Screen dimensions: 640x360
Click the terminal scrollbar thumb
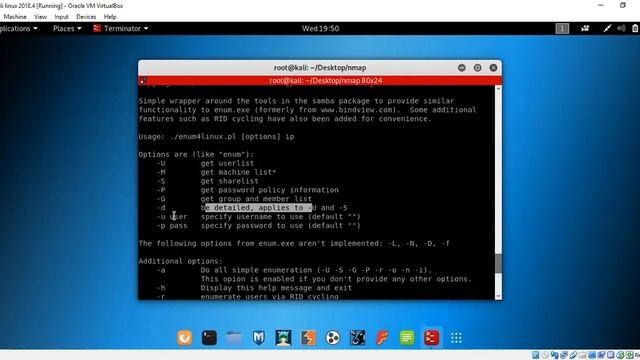(498, 263)
